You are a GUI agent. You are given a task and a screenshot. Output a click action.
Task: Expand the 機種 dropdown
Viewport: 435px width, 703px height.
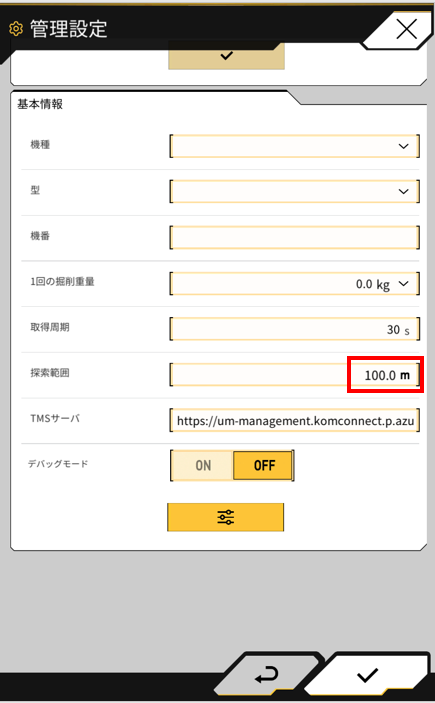(295, 146)
